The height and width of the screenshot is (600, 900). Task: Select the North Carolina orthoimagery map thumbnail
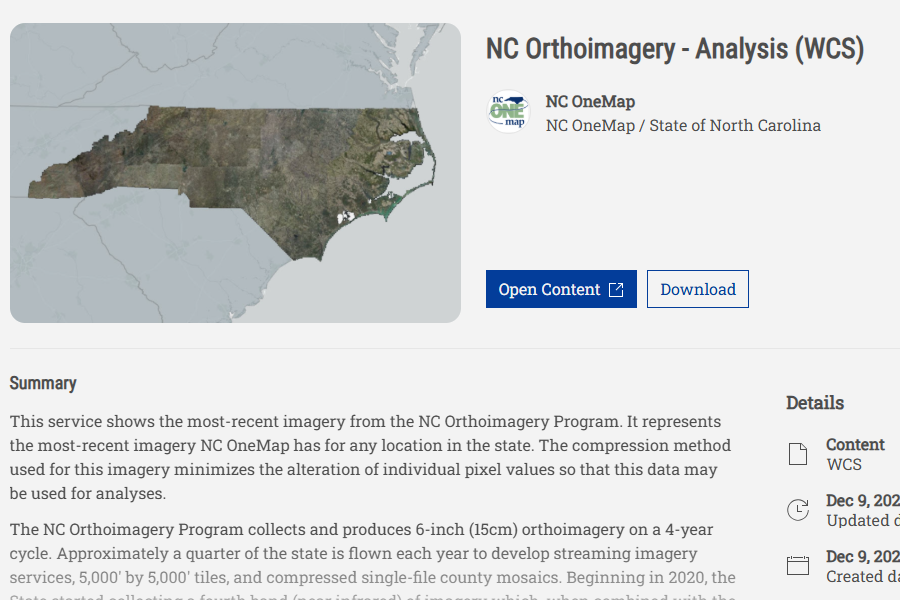[x=235, y=173]
